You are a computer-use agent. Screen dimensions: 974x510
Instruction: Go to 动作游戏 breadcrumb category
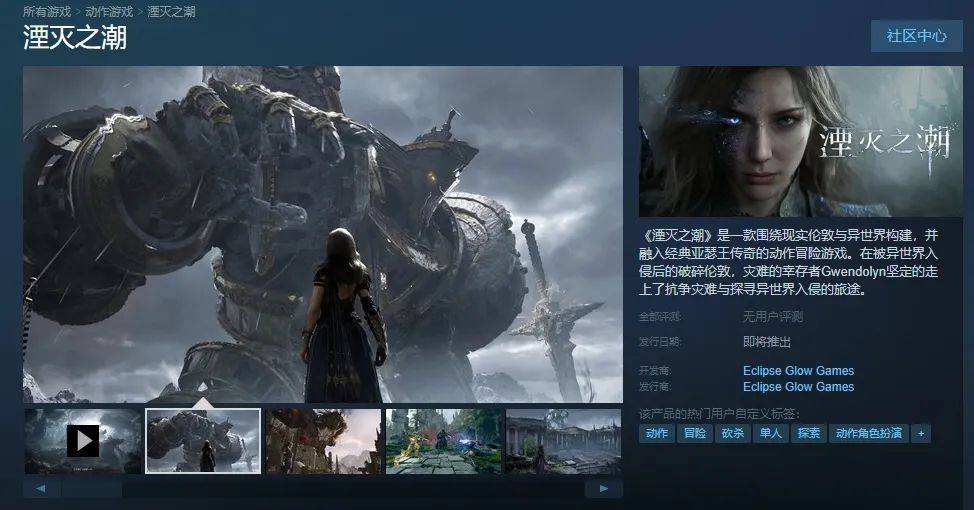click(109, 12)
